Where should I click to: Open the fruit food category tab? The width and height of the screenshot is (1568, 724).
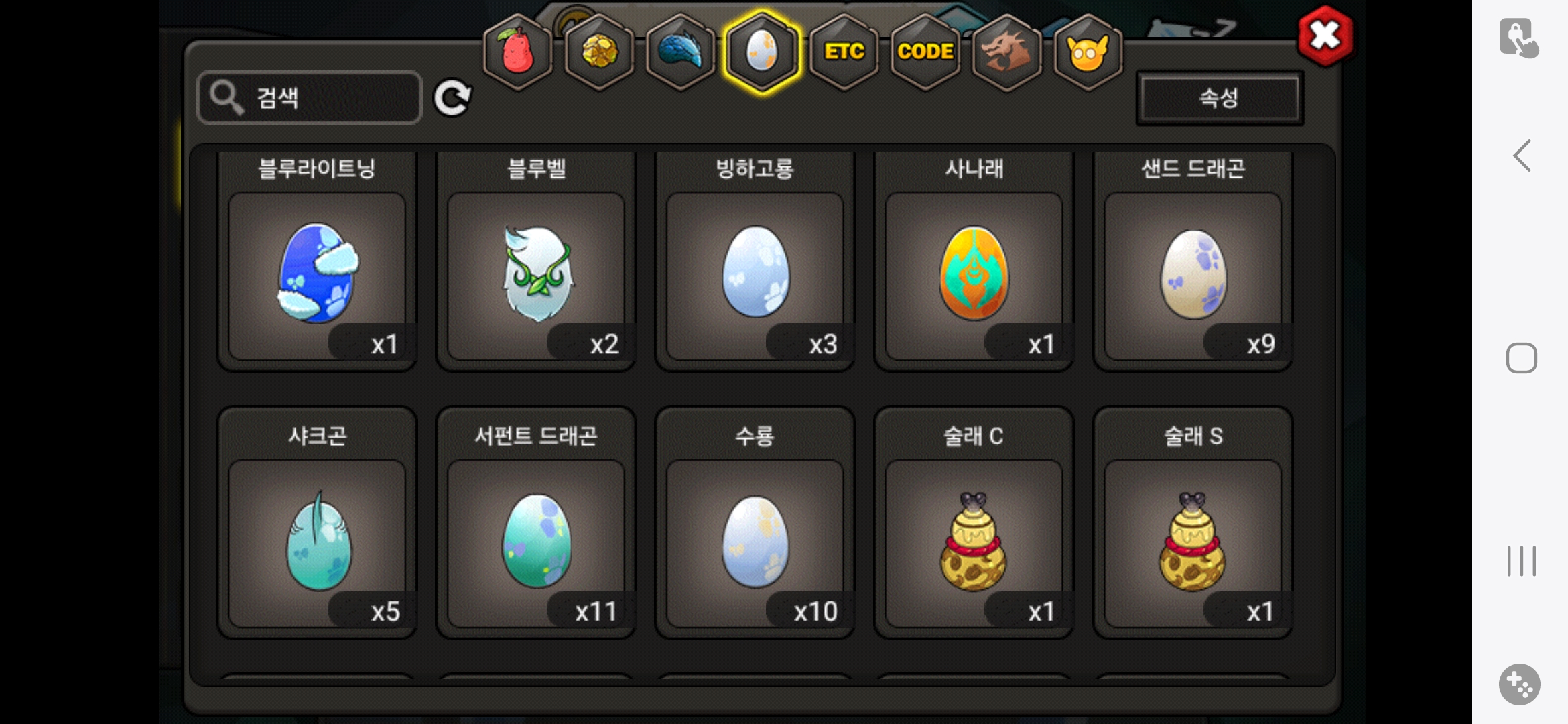pos(517,52)
